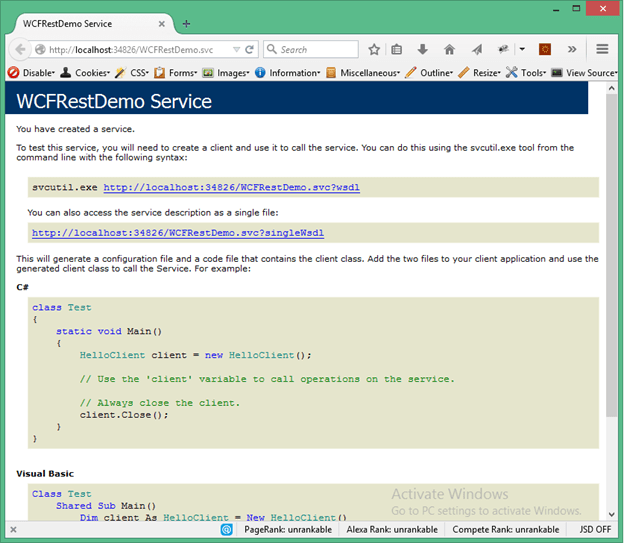Open the dropdown arrow next to the extension icon
Screen dimensions: 624x543
[522, 49]
